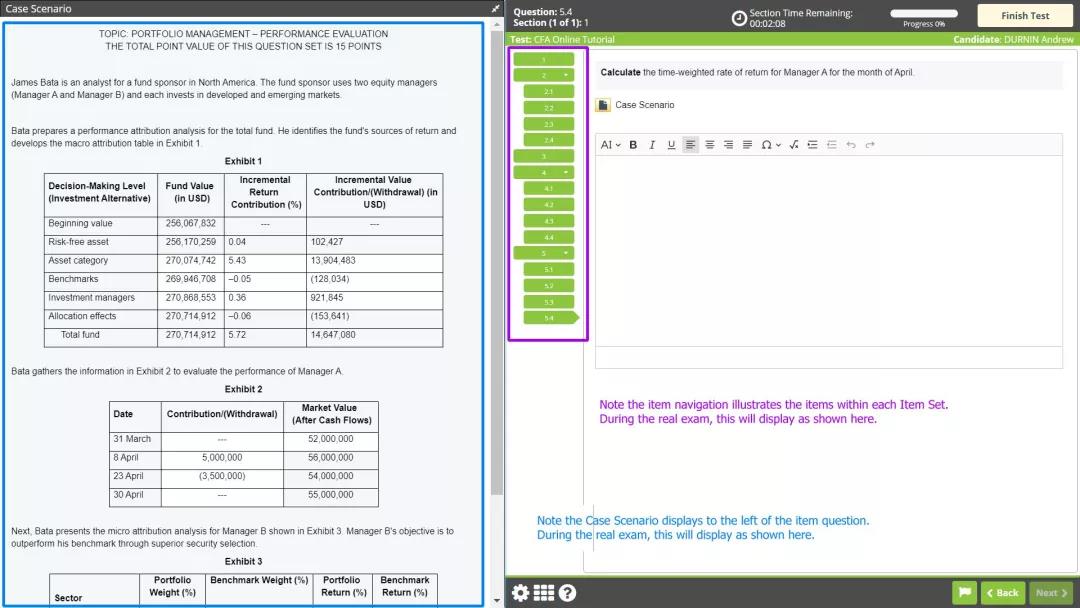
Task: Open the question grid overview icon
Action: [543, 593]
